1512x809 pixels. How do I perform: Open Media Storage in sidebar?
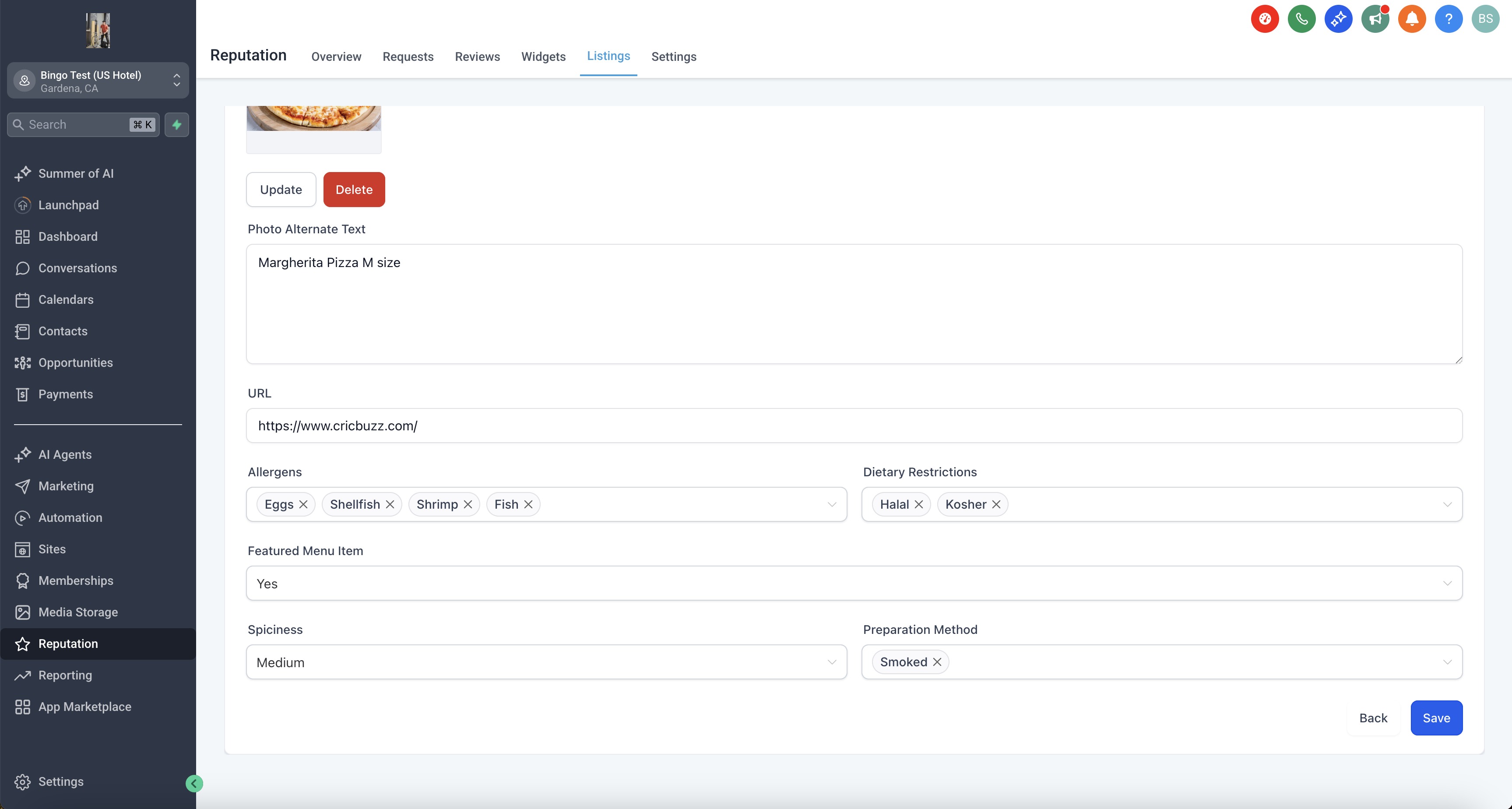78,612
